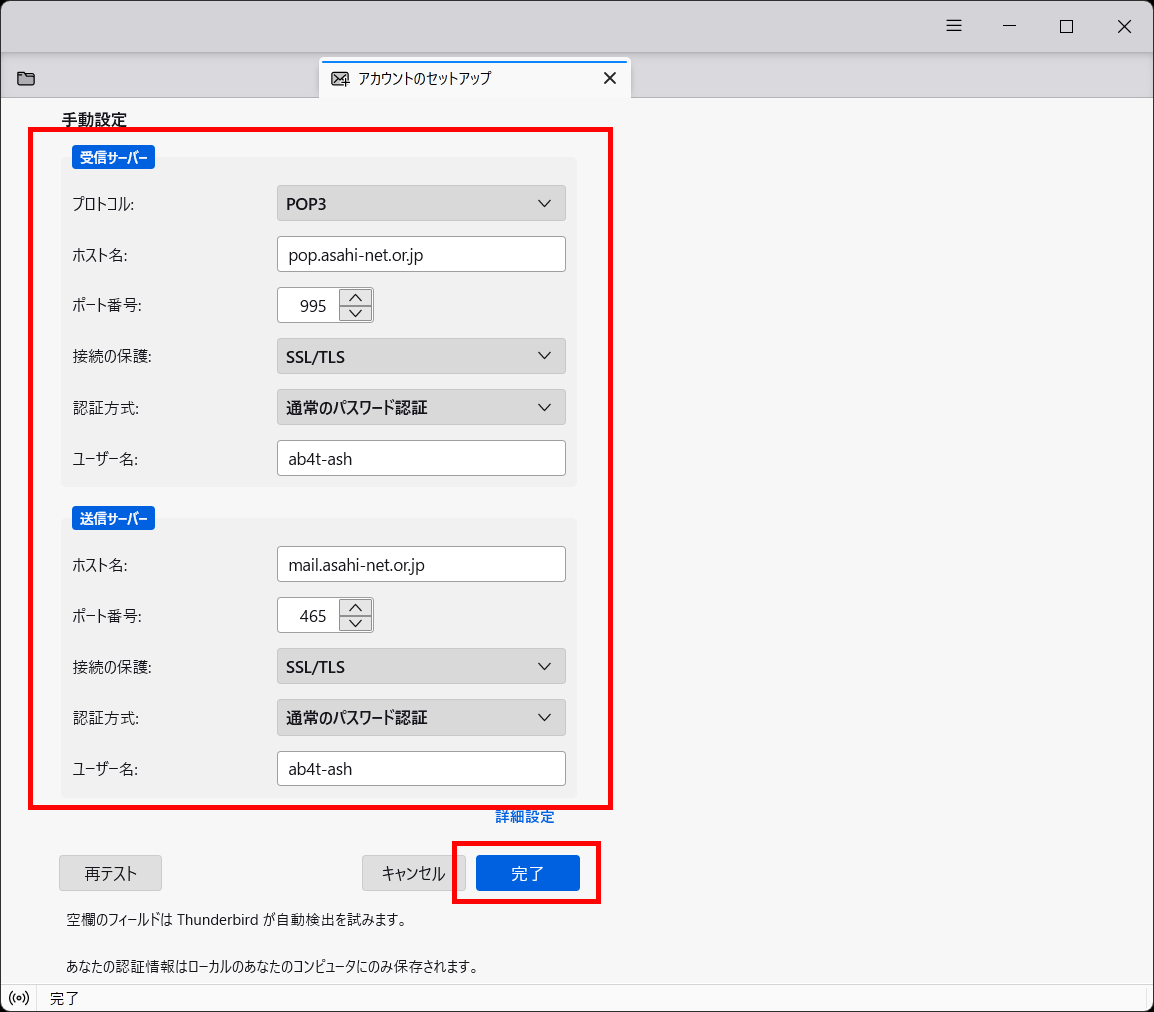The width and height of the screenshot is (1154, 1012).
Task: Click the 手動設定 heading
Action: pyautogui.click(x=94, y=119)
